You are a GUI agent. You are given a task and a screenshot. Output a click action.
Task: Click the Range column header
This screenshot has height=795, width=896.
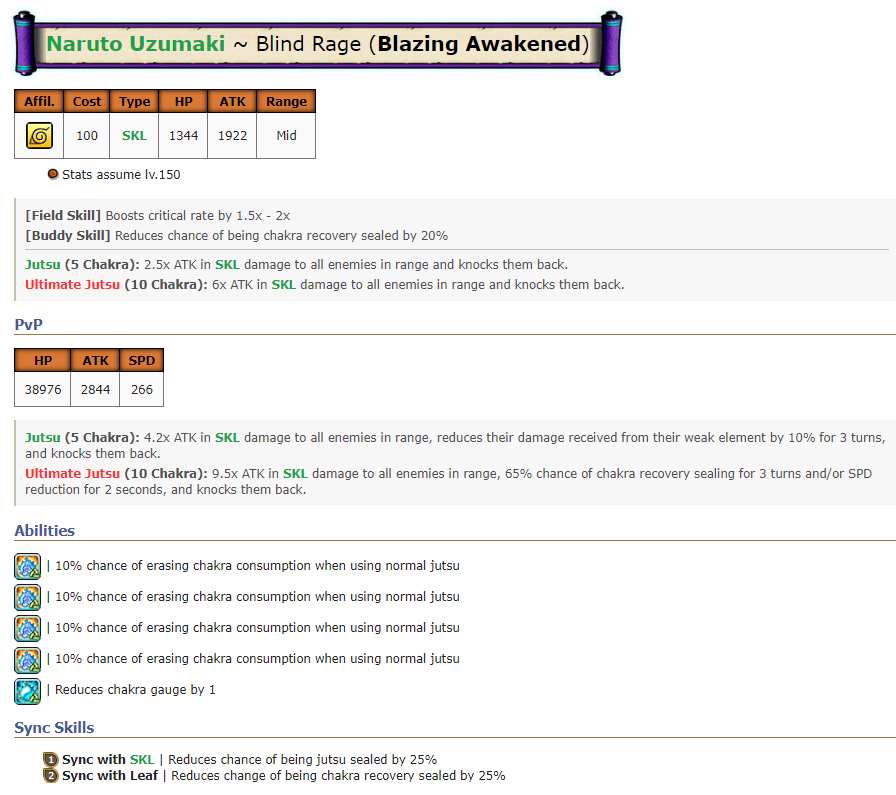click(286, 101)
